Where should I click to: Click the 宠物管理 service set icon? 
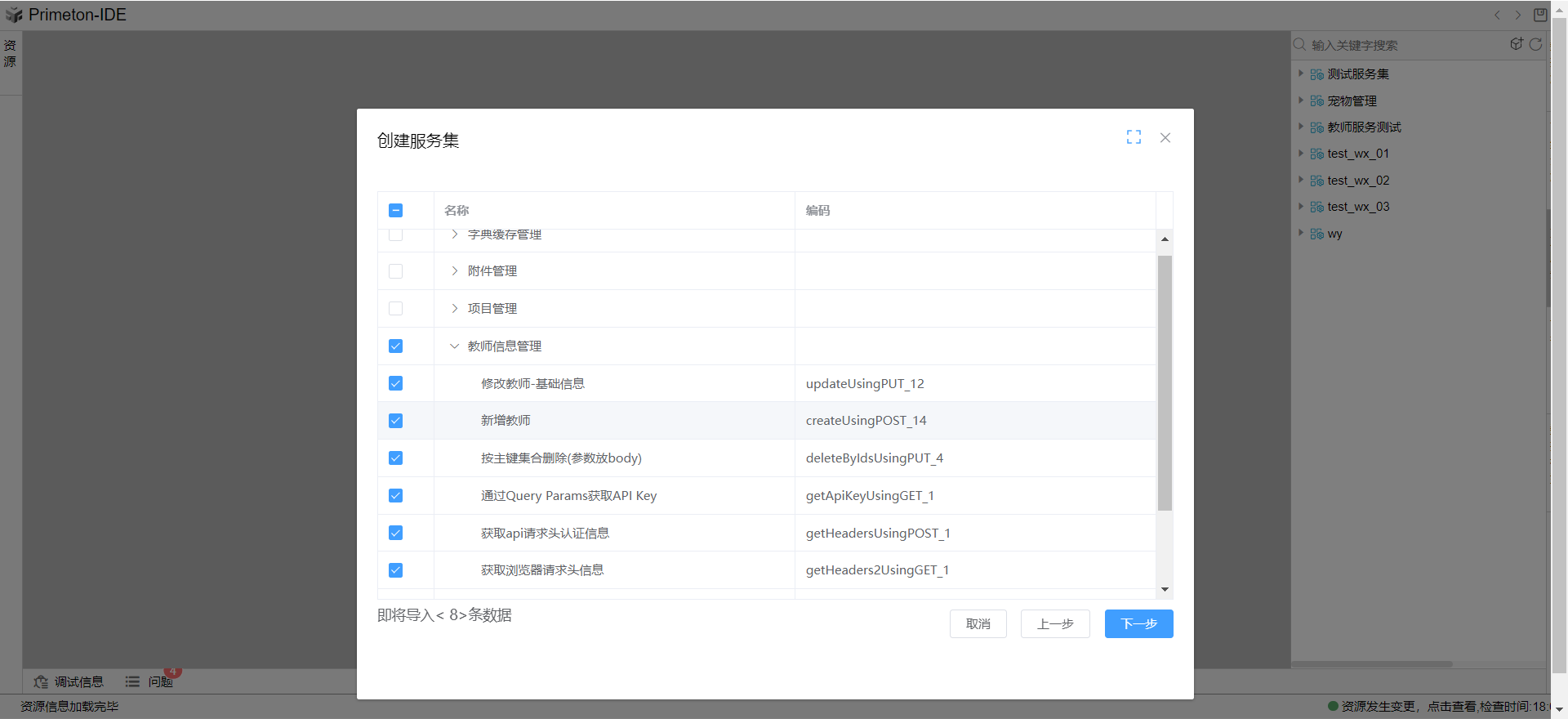(x=1316, y=101)
